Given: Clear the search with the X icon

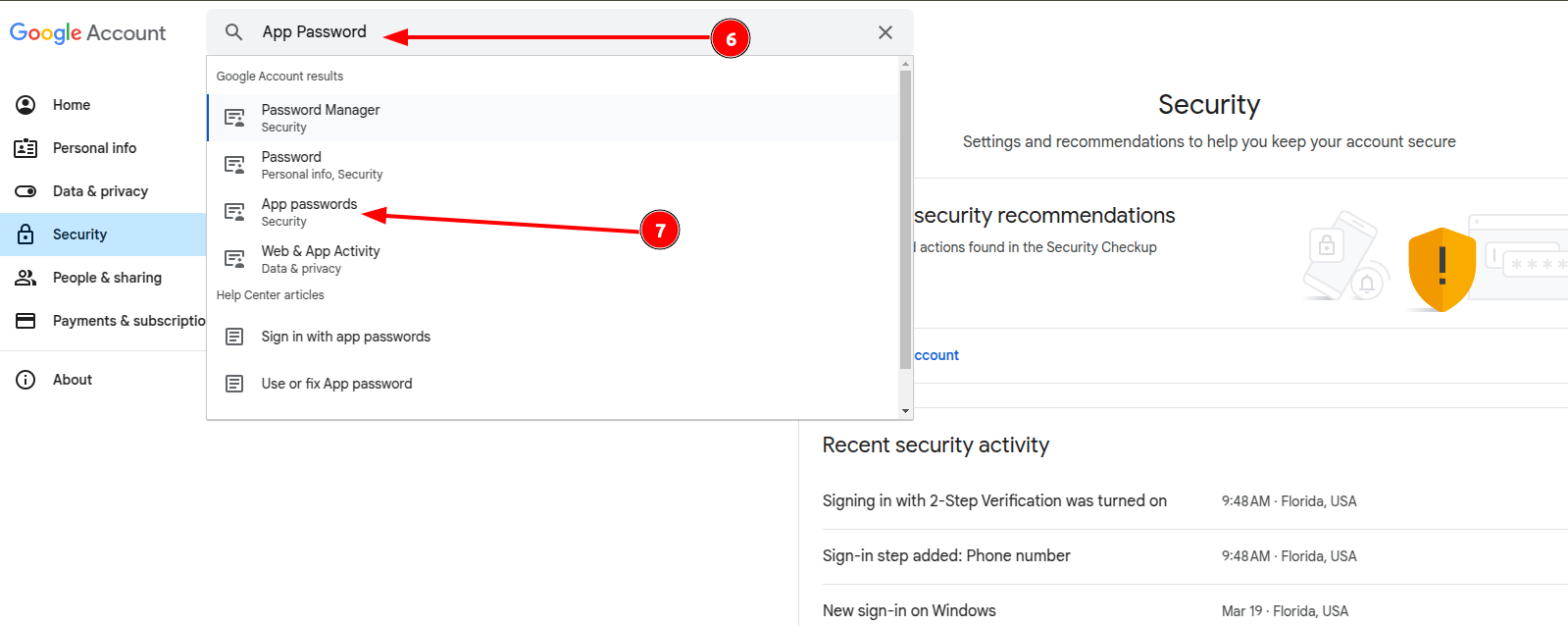Looking at the screenshot, I should tap(885, 32).
